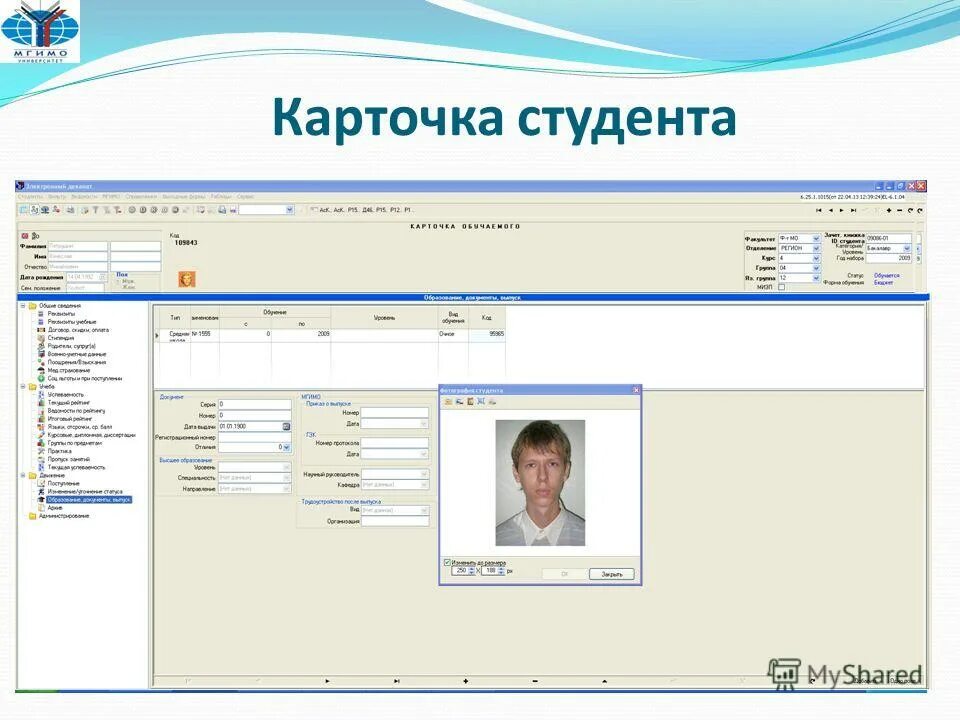Delete row with minus in bottom navigator
The width and height of the screenshot is (960, 720).
click(535, 681)
